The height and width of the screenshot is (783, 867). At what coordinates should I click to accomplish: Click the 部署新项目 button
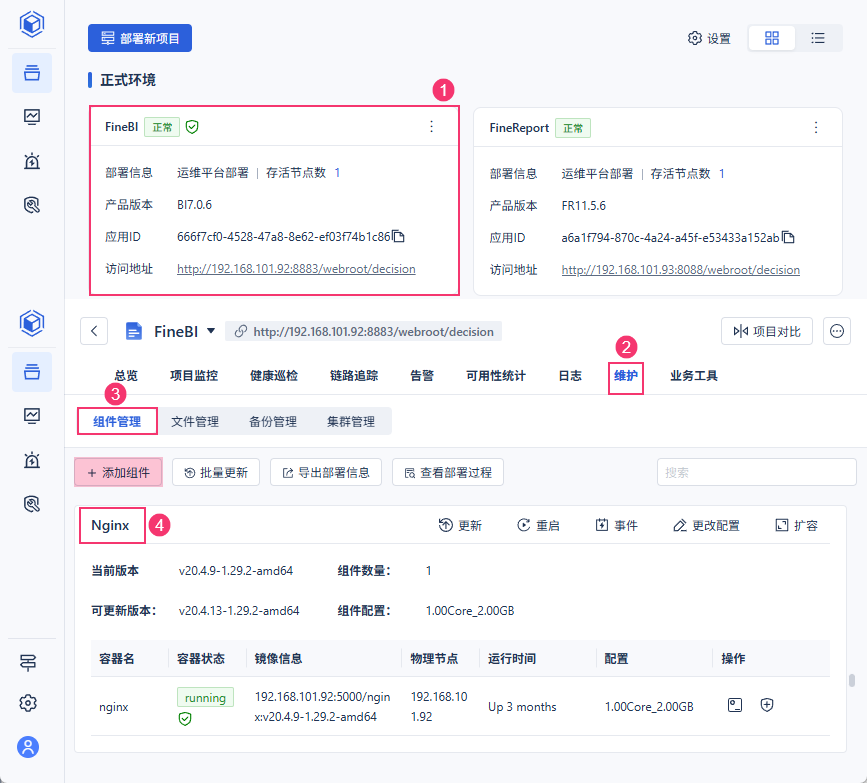pos(140,38)
